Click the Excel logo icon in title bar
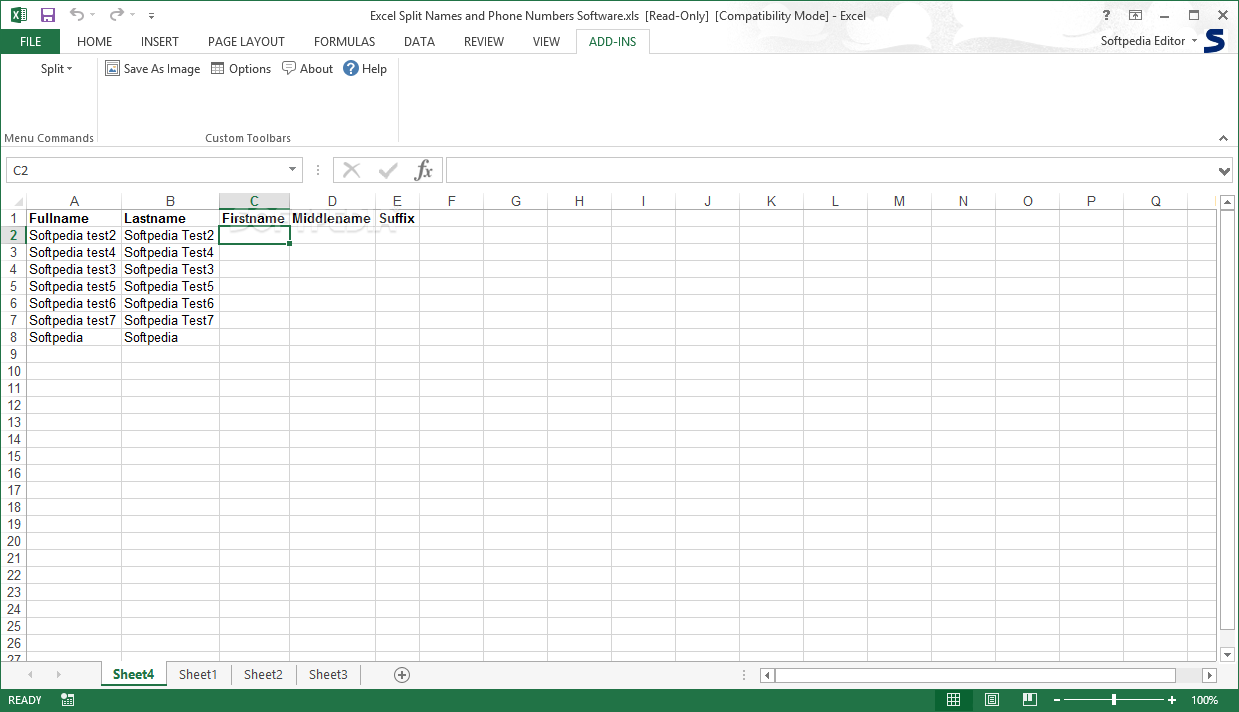The height and width of the screenshot is (712, 1239). pos(19,15)
